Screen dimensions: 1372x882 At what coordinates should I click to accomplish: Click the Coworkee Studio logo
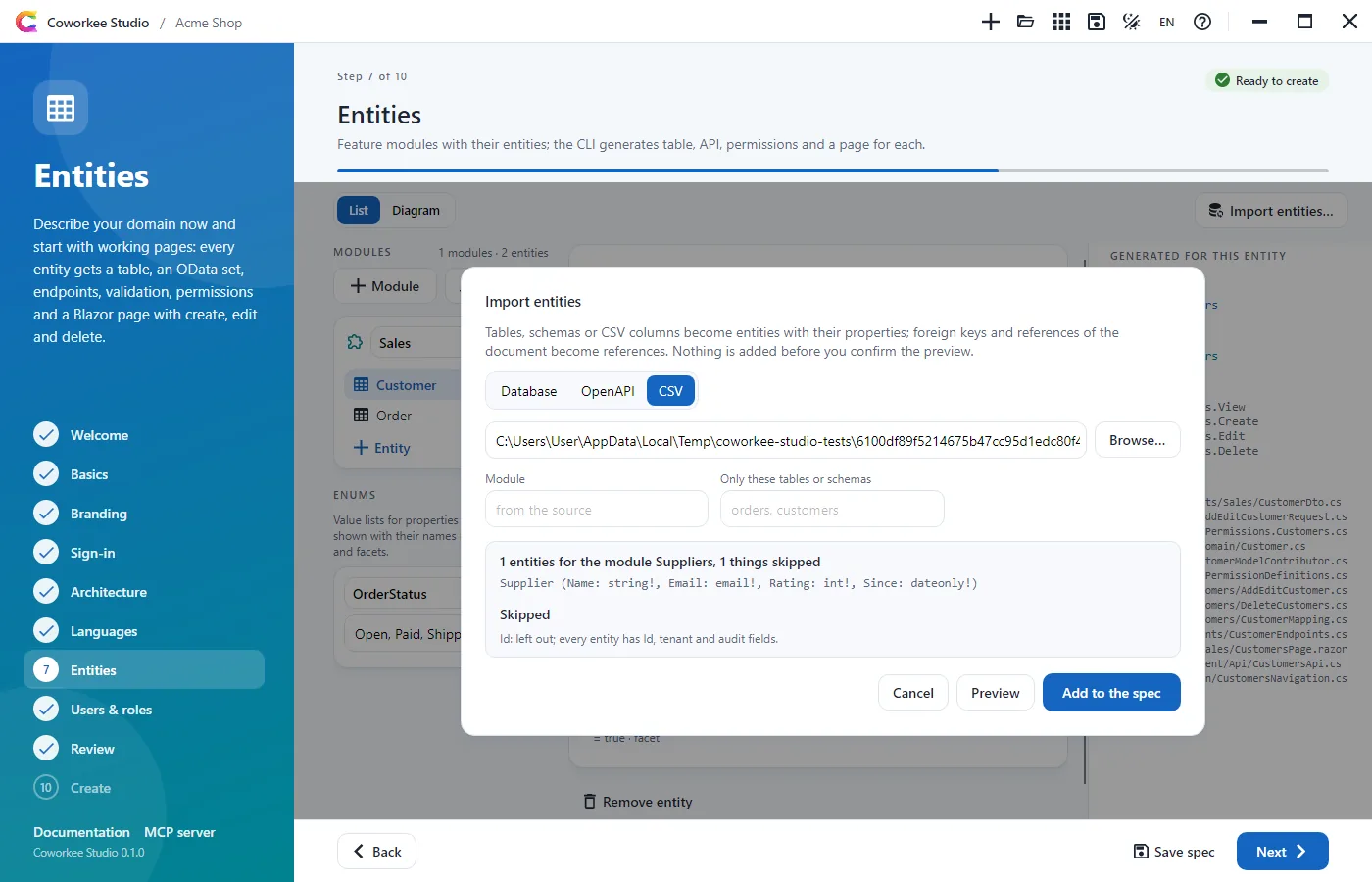click(26, 22)
